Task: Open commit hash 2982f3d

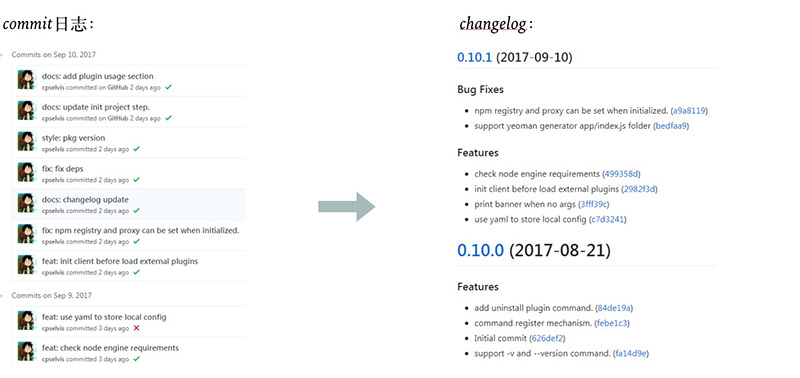Action: pyautogui.click(x=640, y=189)
